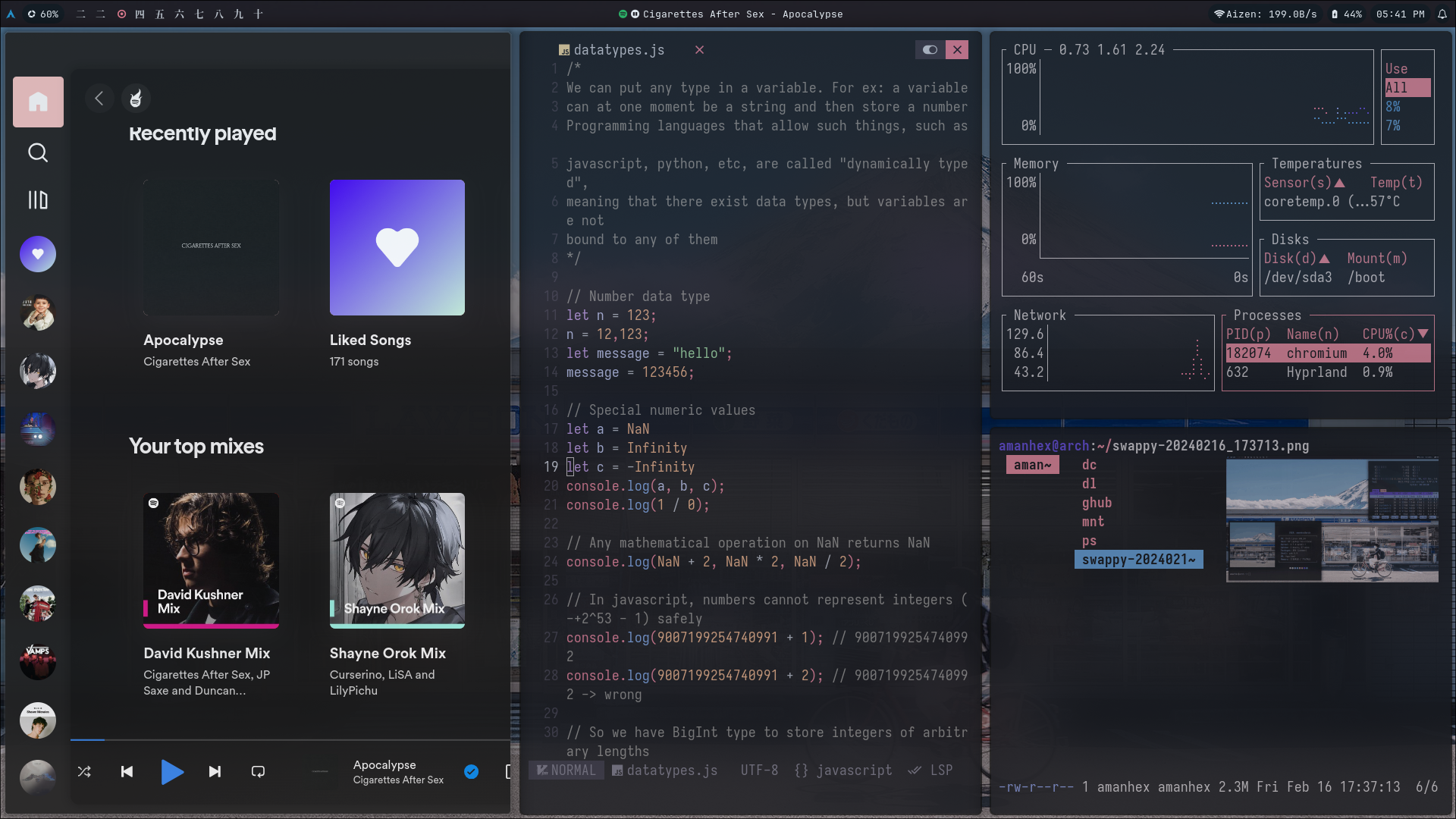This screenshot has height=819, width=1456.
Task: Open notifications via the bell icon
Action: (x=1443, y=14)
